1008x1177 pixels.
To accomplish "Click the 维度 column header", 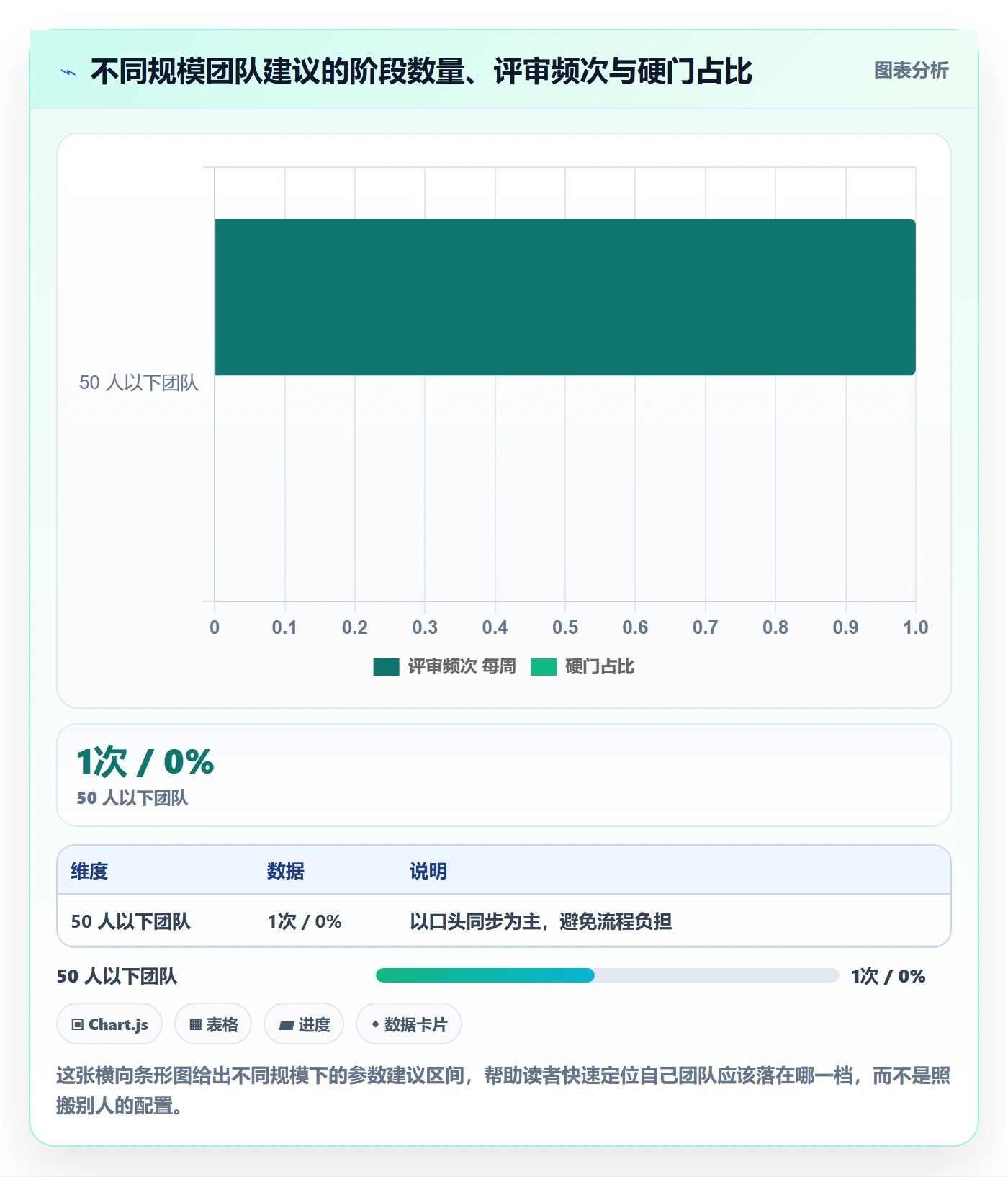I will pos(89,871).
